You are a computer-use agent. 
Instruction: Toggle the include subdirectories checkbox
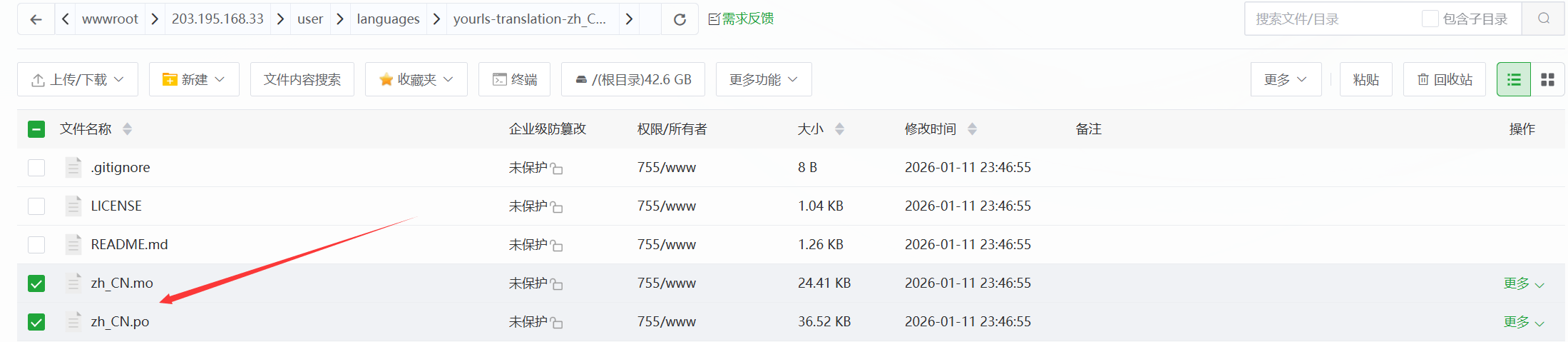1430,19
